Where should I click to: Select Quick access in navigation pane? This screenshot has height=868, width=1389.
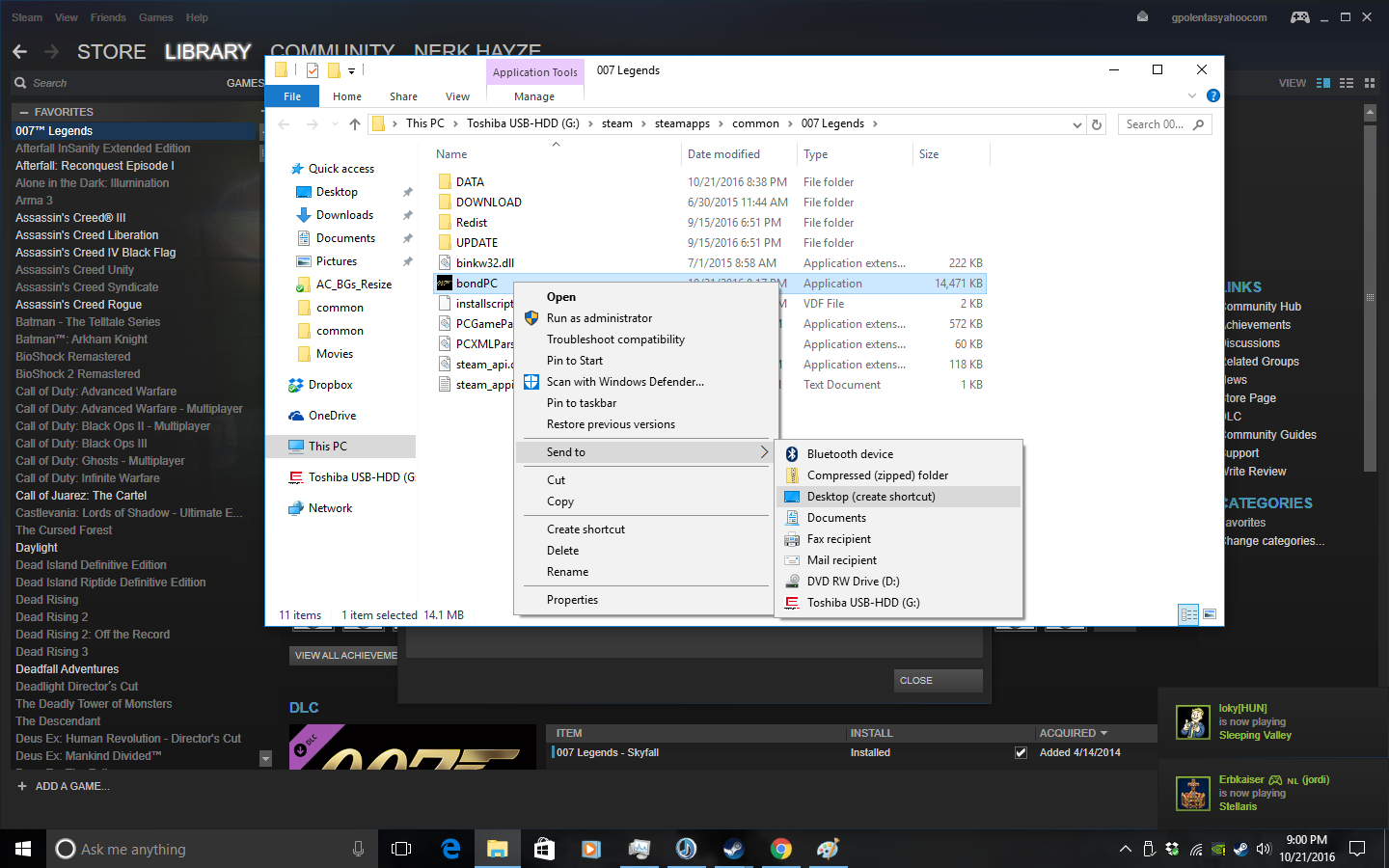coord(341,169)
